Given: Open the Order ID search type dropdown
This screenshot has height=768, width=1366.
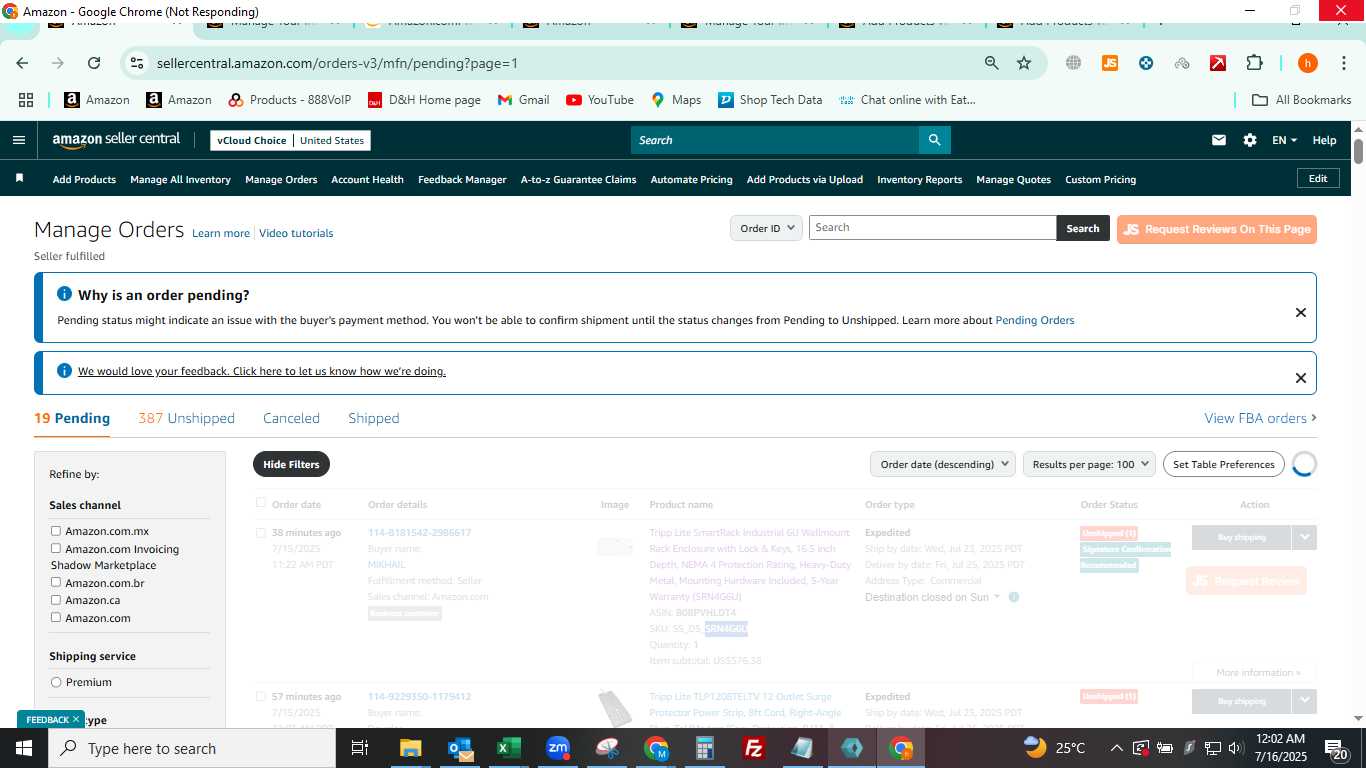Looking at the screenshot, I should click(766, 228).
